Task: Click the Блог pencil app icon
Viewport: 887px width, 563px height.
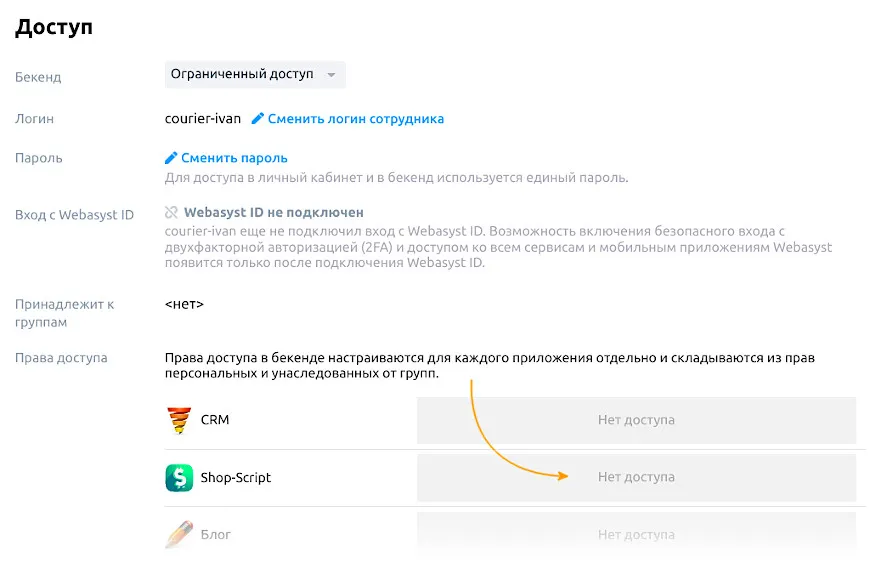Action: tap(179, 535)
